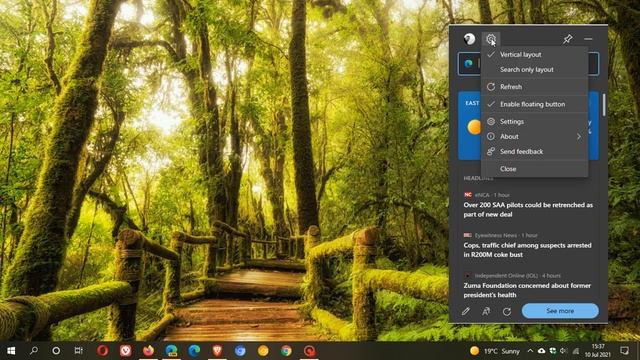
Task: Open Cortana circle on the taskbar
Action: [x=56, y=351]
